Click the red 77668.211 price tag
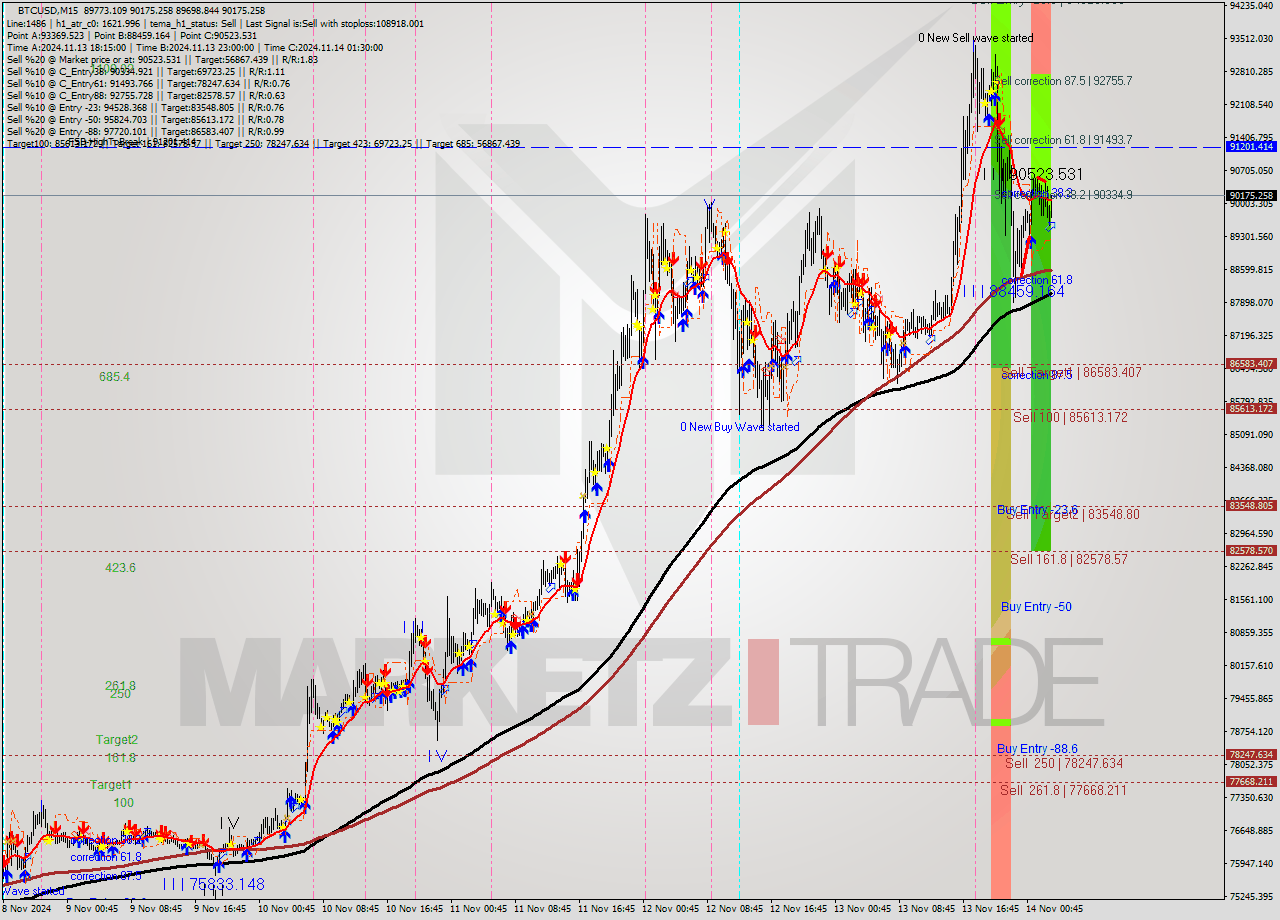The image size is (1280, 920). 1251,782
